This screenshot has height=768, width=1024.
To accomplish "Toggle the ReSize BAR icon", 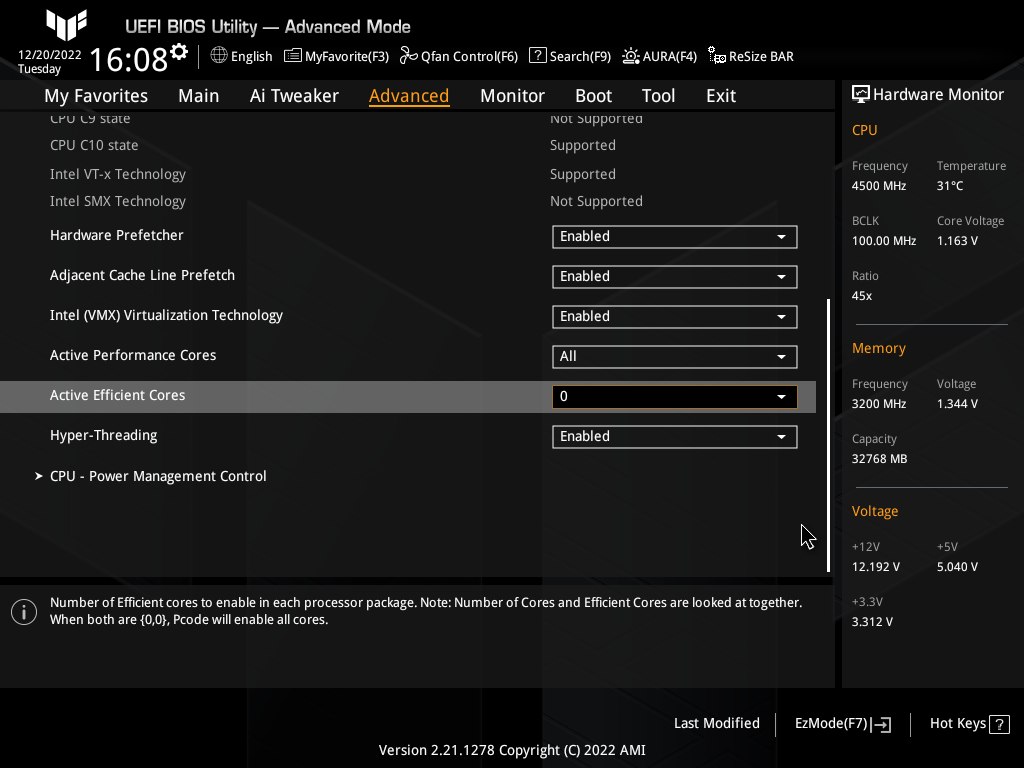I will pyautogui.click(x=717, y=56).
